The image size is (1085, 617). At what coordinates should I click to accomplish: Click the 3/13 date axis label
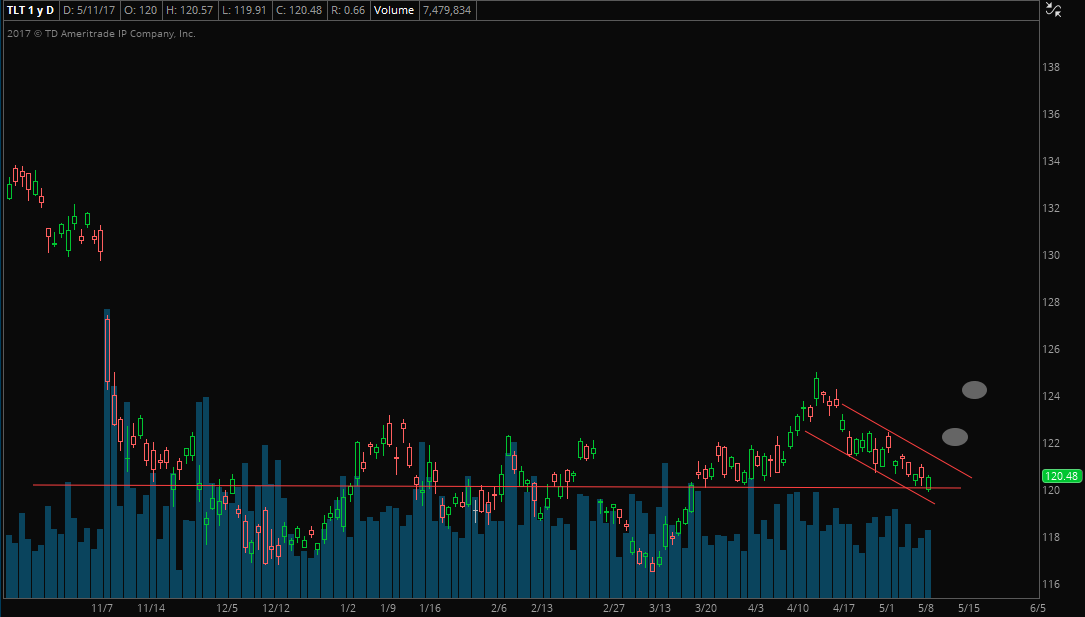click(x=659, y=608)
